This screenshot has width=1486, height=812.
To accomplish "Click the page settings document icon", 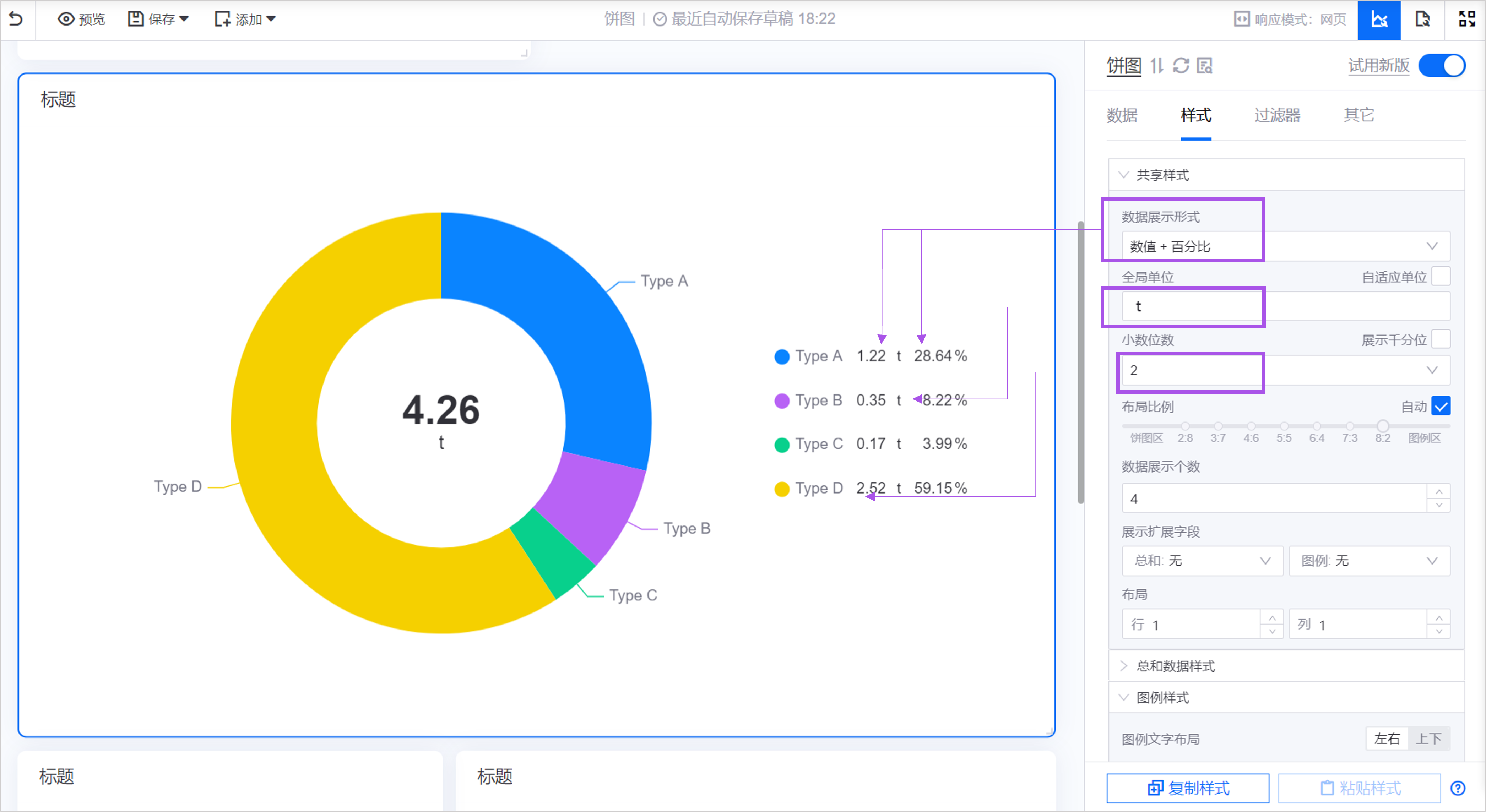I will (x=1422, y=20).
